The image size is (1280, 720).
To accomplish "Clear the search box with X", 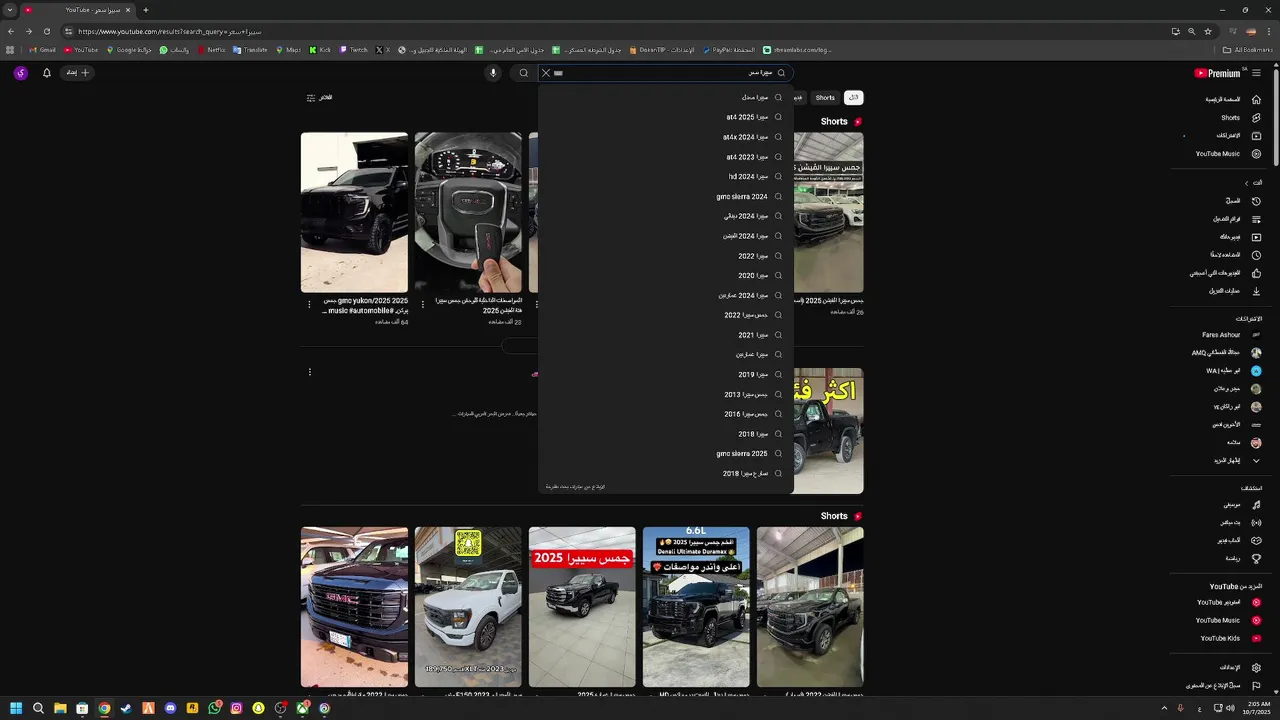I will (x=546, y=73).
